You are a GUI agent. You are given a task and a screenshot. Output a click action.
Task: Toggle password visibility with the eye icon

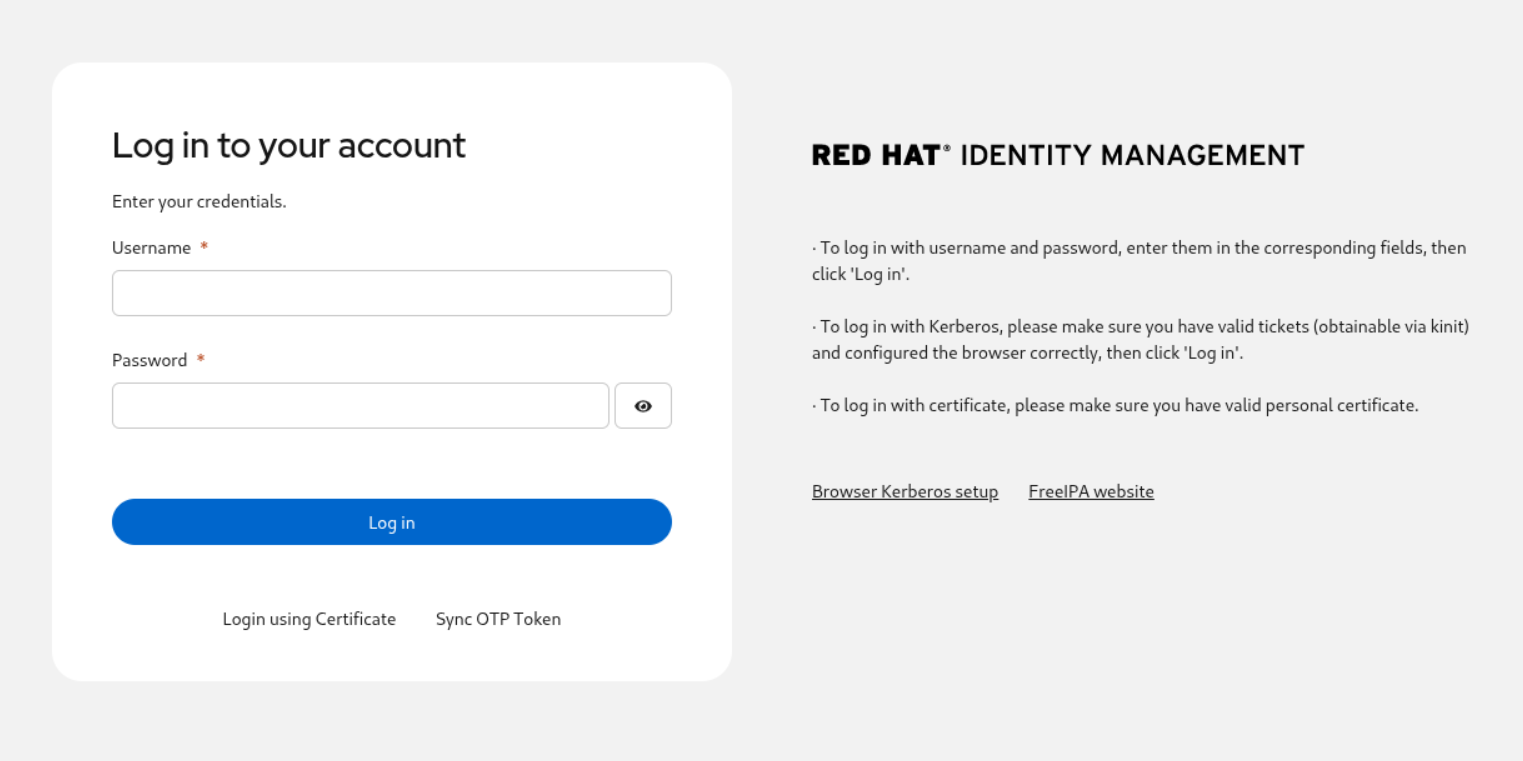[x=643, y=406]
